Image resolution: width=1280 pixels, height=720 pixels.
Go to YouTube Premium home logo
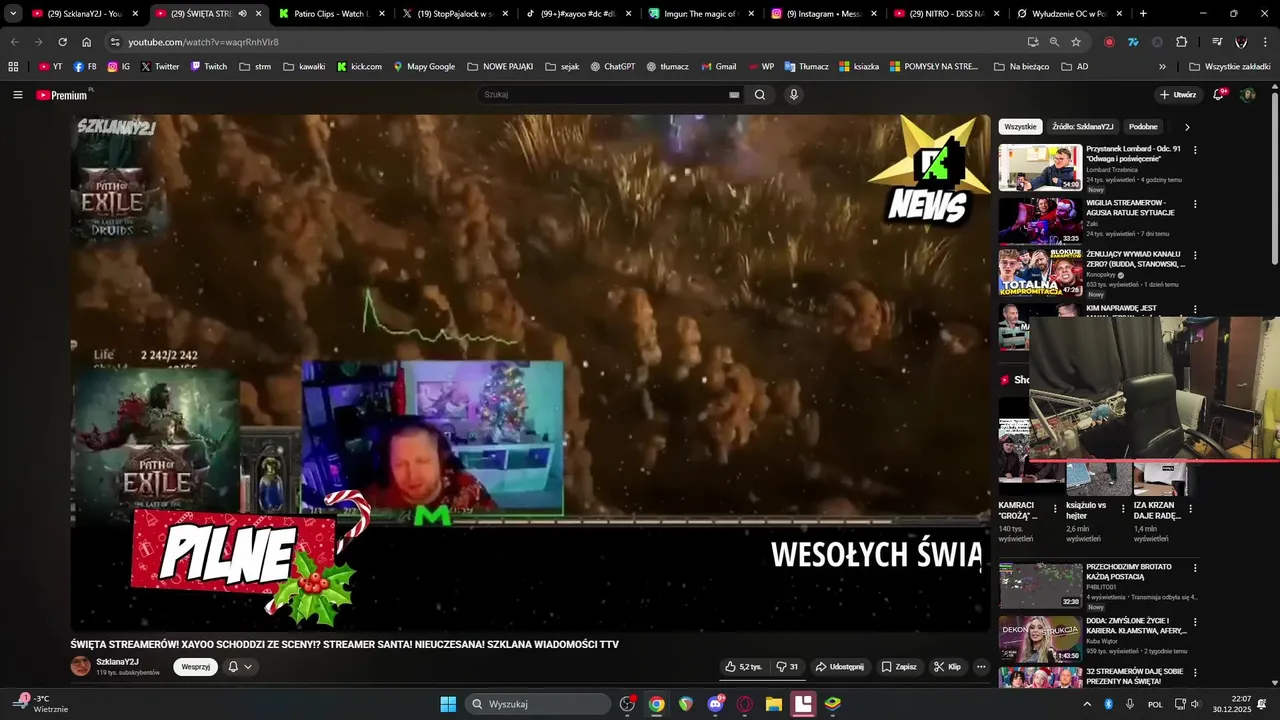pos(63,95)
